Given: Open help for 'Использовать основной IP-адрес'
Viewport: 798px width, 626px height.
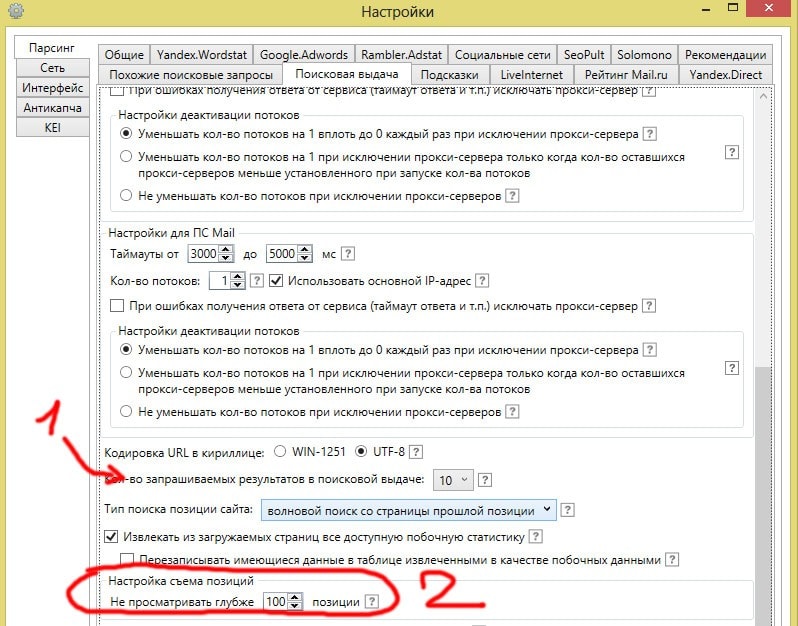Looking at the screenshot, I should pos(482,280).
